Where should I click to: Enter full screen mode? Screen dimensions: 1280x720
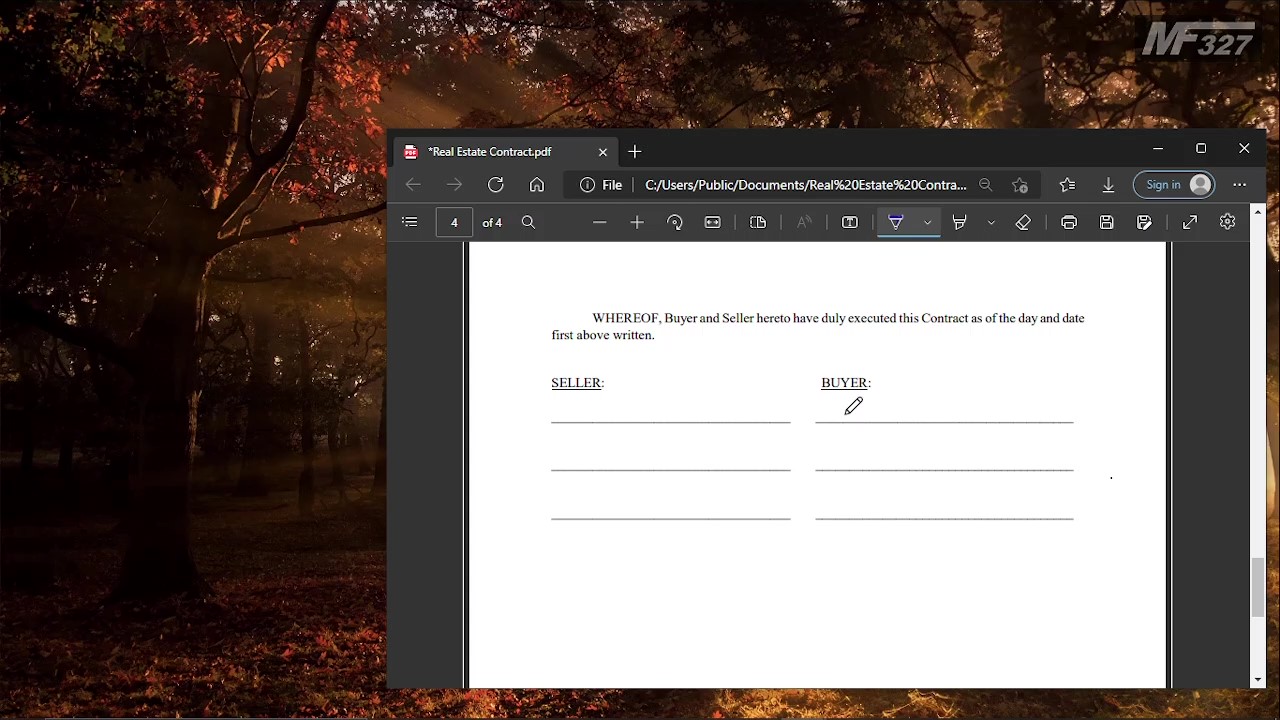[1190, 222]
